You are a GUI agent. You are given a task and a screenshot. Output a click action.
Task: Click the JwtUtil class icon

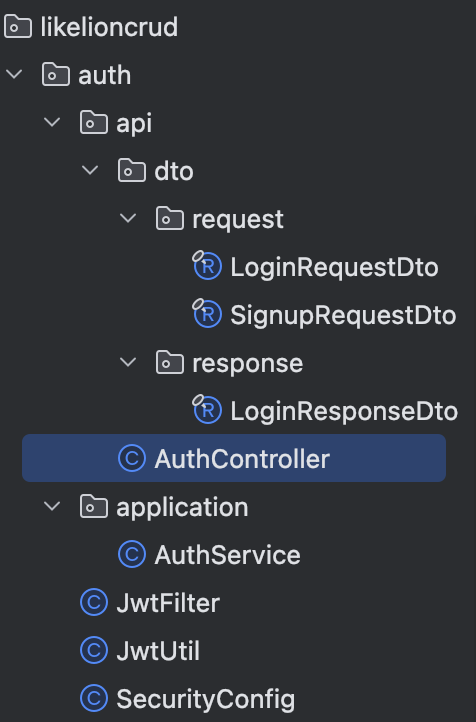click(94, 650)
